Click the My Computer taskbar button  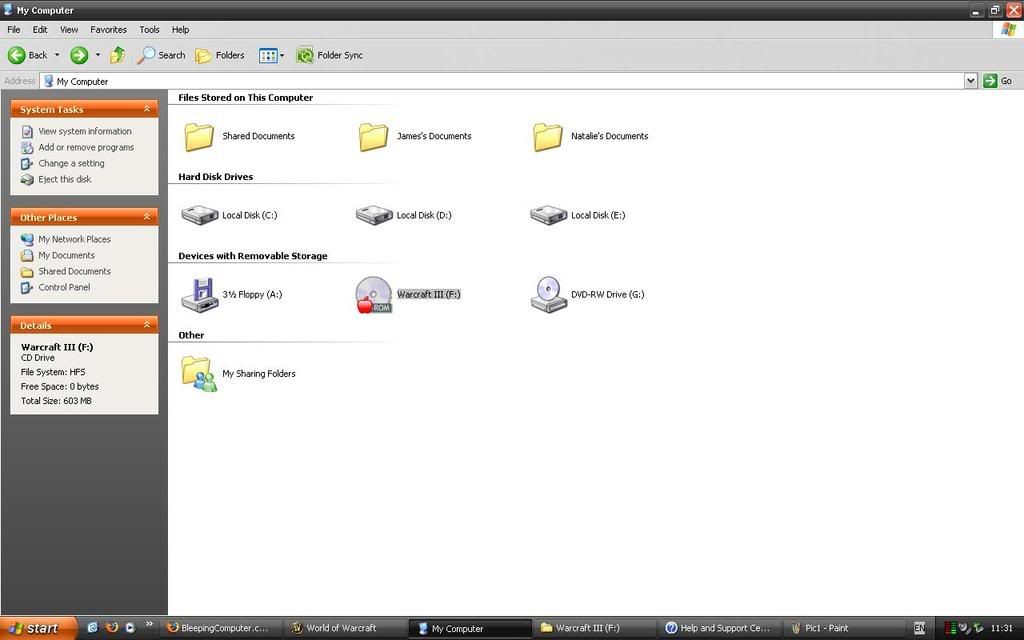[x=470, y=628]
